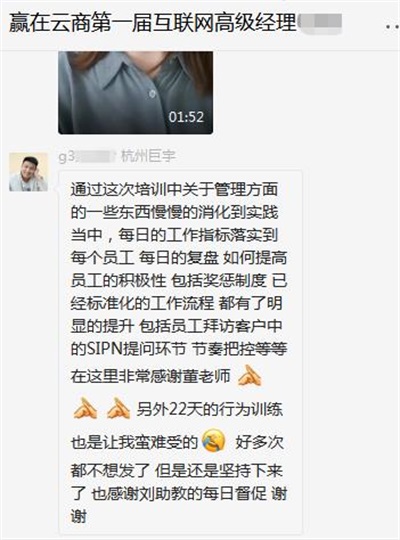Open the ellipsis more-options menu in header
Viewport: 400px width, 540px height.
pos(392,25)
